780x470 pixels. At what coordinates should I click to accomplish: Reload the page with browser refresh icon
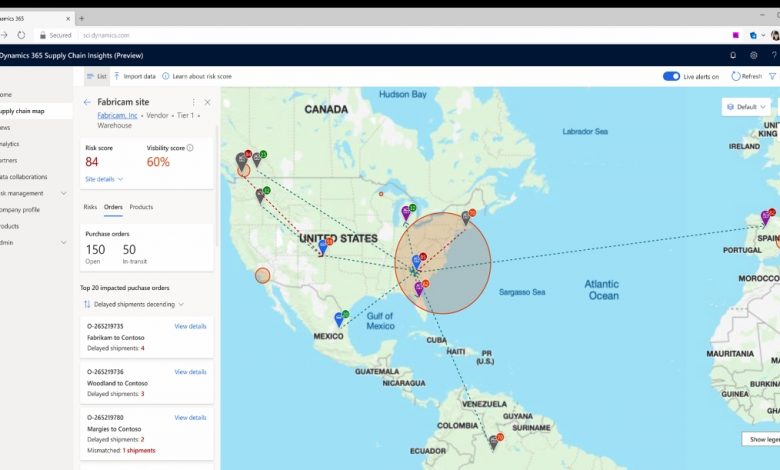pyautogui.click(x=21, y=35)
